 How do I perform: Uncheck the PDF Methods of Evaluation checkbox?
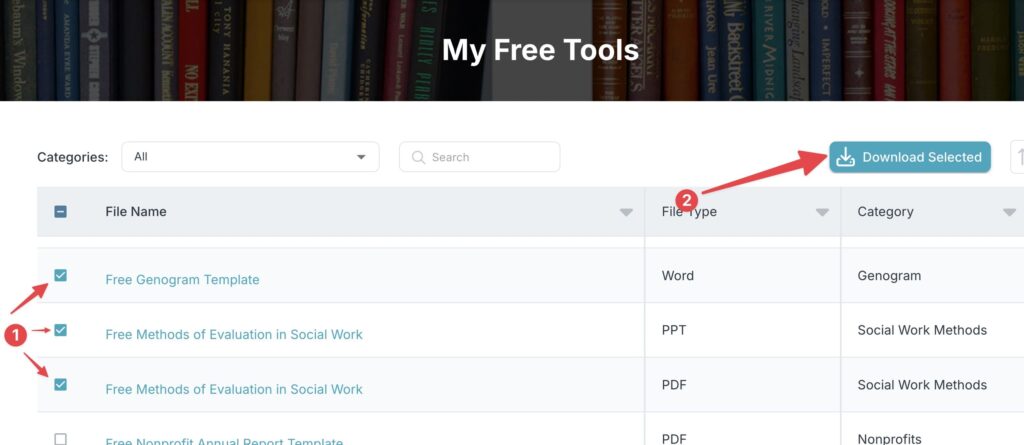60,384
